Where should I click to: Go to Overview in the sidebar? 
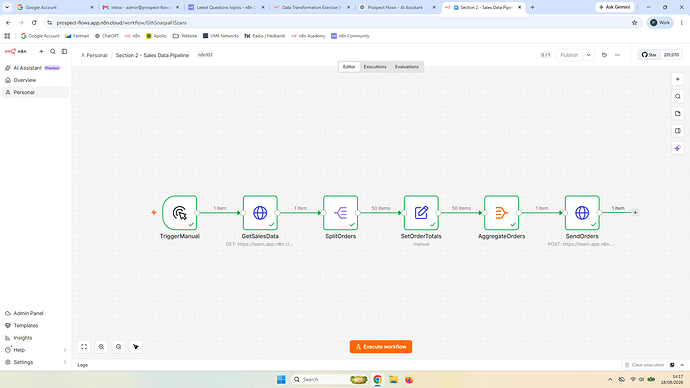36,80
